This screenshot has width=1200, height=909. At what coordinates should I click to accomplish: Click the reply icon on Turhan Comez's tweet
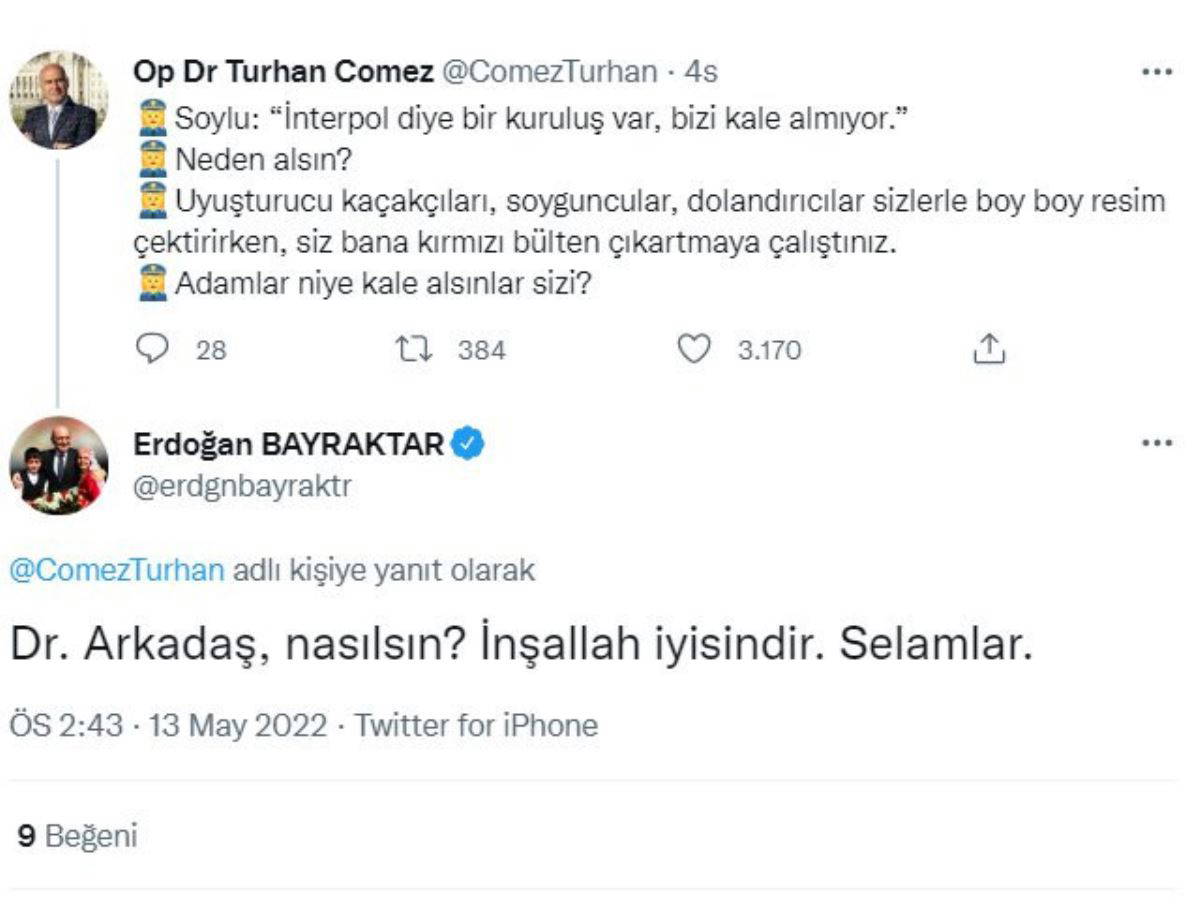tap(150, 349)
